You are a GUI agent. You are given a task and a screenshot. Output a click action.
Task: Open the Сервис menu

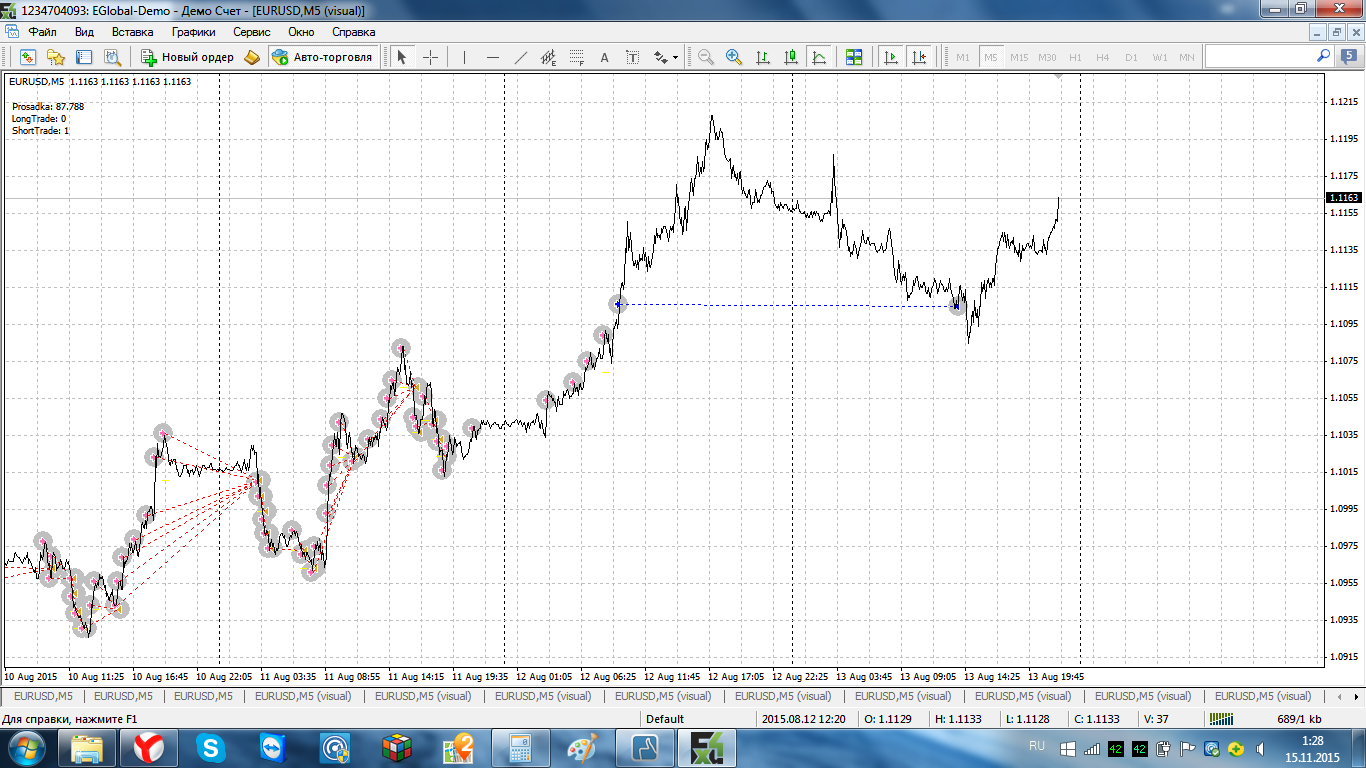click(x=252, y=32)
